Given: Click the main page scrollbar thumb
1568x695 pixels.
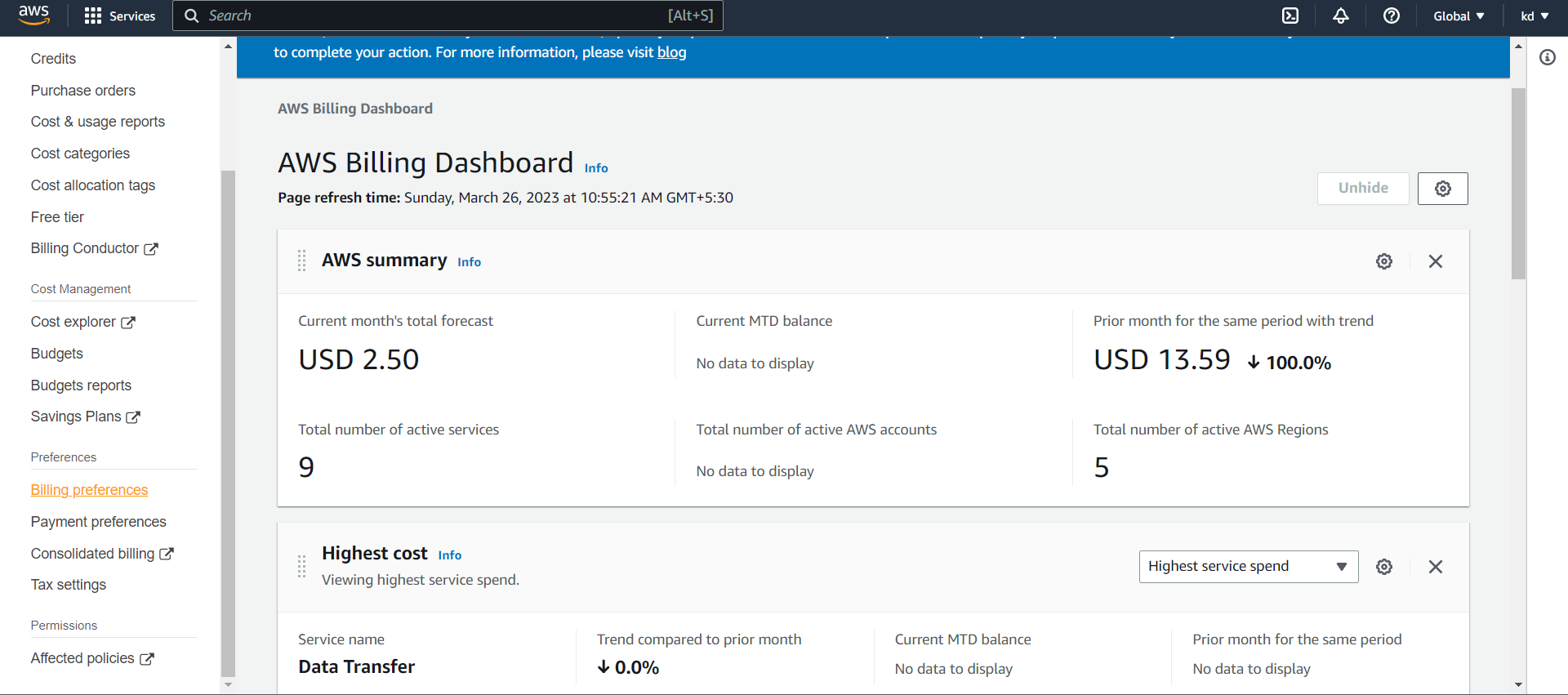Looking at the screenshot, I should [x=1518, y=184].
